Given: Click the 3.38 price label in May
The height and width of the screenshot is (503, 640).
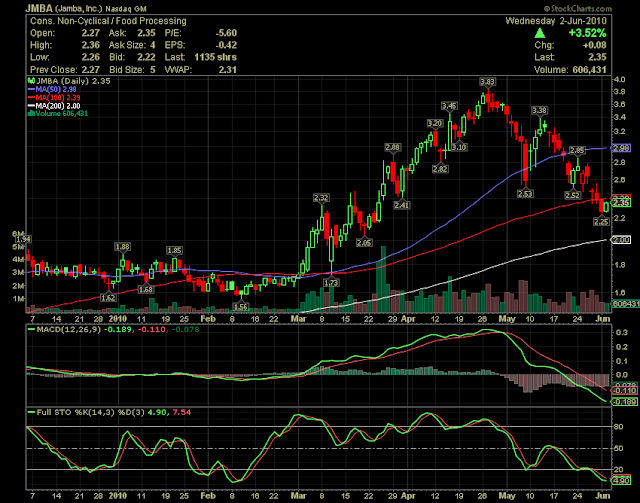Looking at the screenshot, I should pyautogui.click(x=539, y=110).
